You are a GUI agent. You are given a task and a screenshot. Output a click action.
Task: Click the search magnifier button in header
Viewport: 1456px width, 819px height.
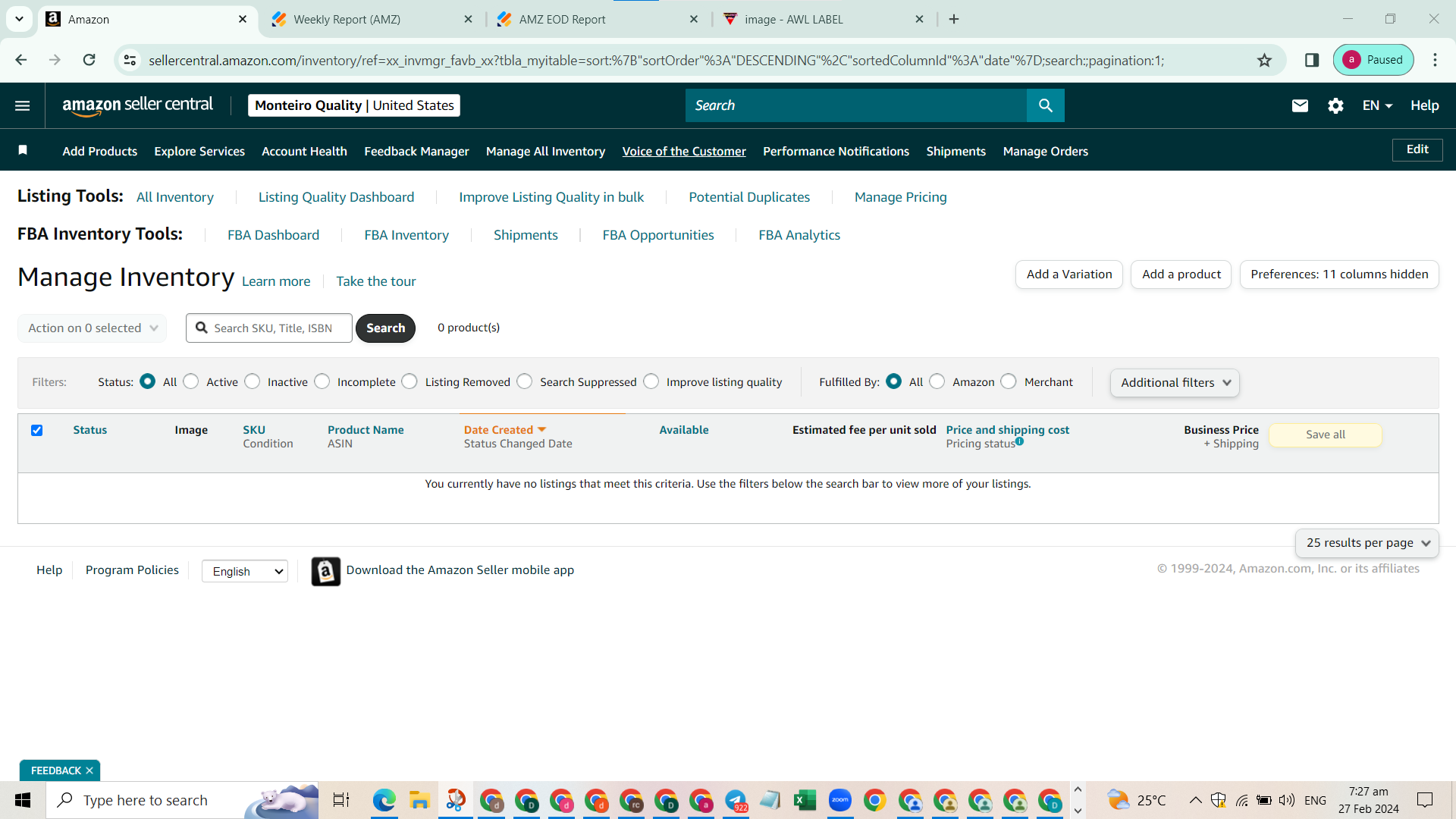point(1046,105)
